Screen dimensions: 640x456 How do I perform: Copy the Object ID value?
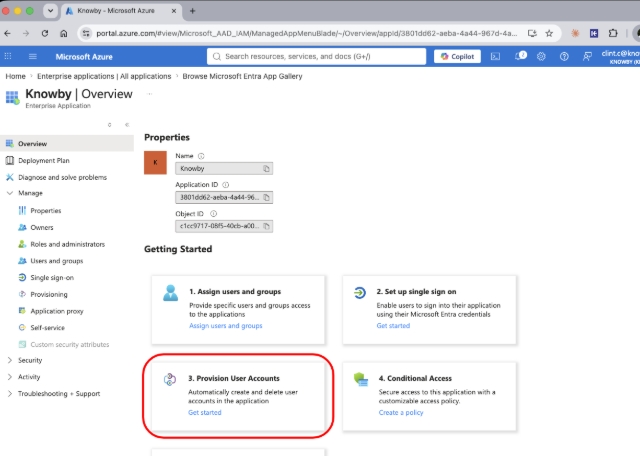pyautogui.click(x=267, y=226)
